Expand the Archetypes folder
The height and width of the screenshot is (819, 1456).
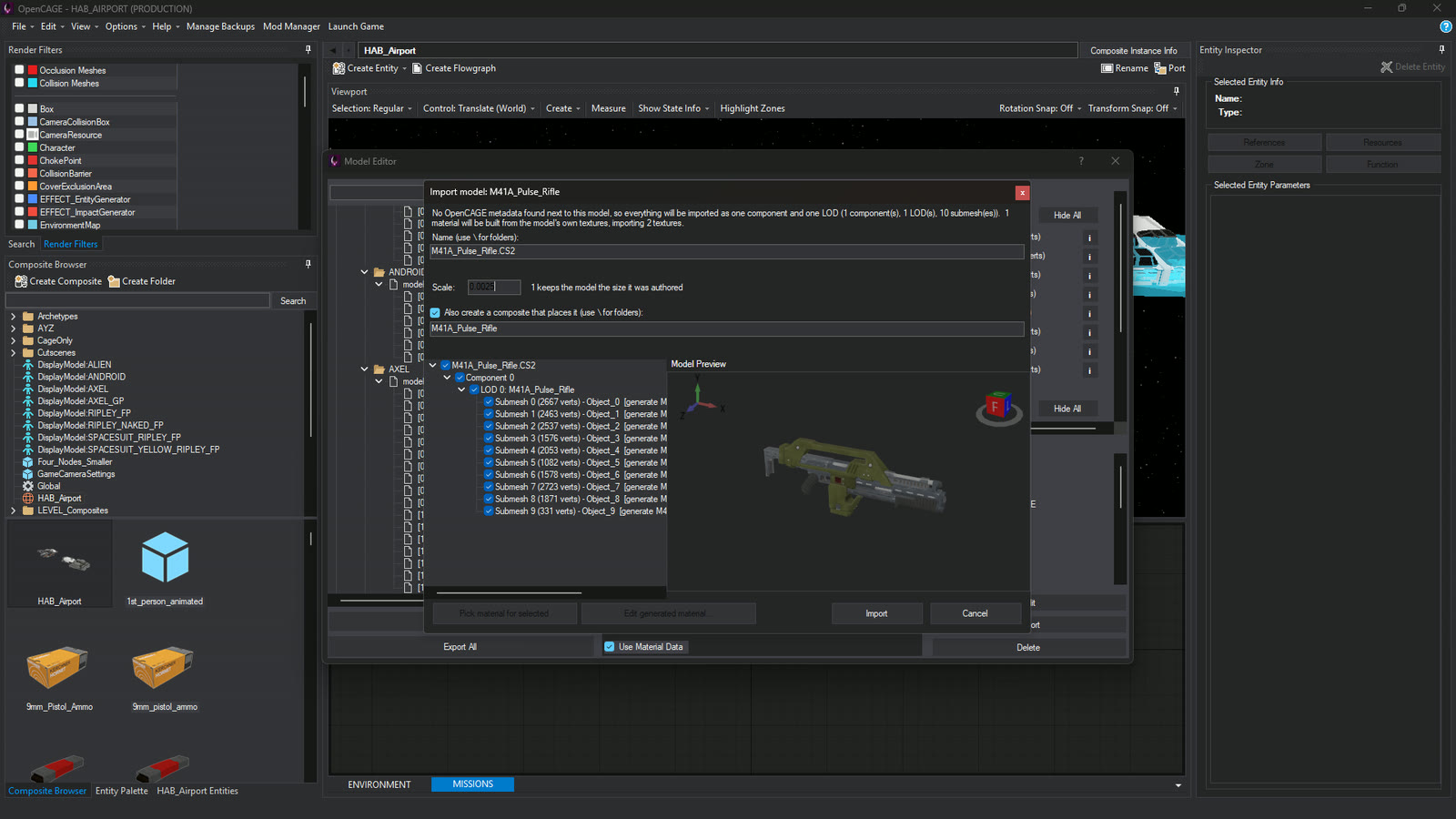(x=13, y=316)
